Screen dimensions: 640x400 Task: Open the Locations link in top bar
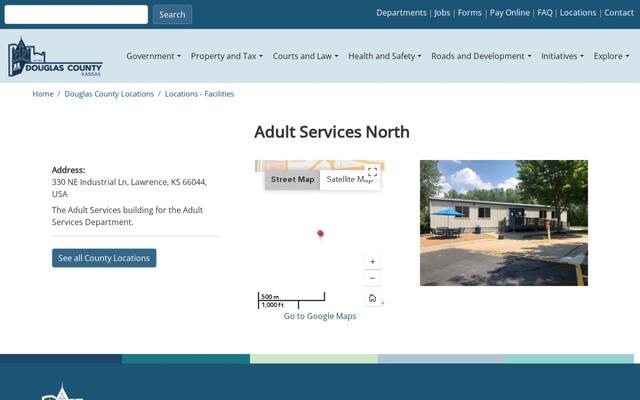pyautogui.click(x=578, y=13)
